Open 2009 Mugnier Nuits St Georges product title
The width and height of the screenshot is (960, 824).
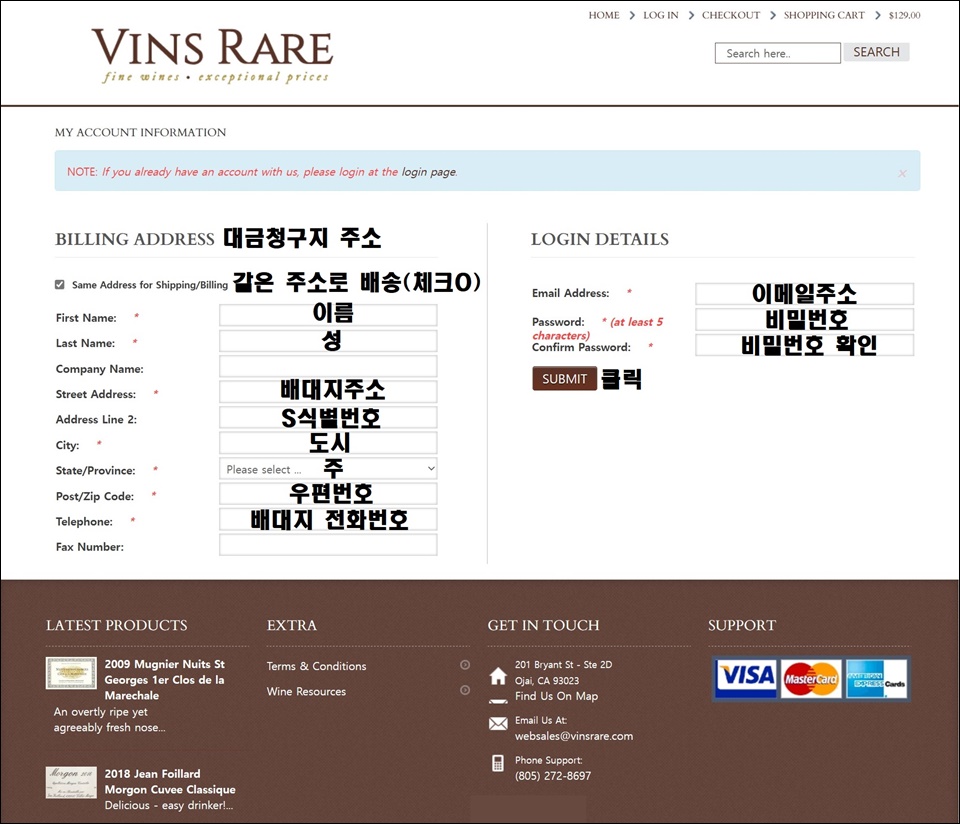[x=165, y=680]
